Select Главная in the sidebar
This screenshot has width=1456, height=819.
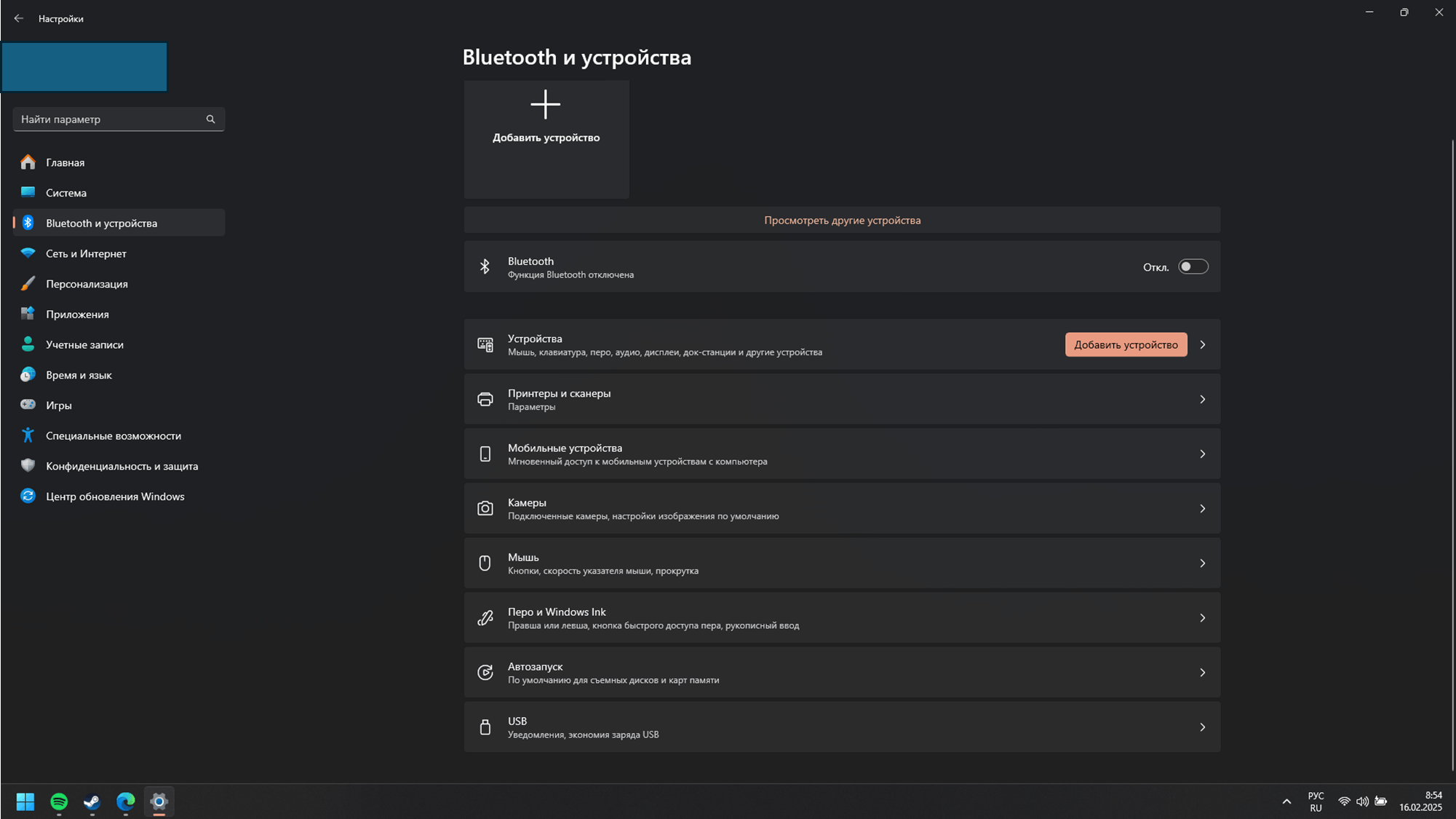tap(119, 162)
